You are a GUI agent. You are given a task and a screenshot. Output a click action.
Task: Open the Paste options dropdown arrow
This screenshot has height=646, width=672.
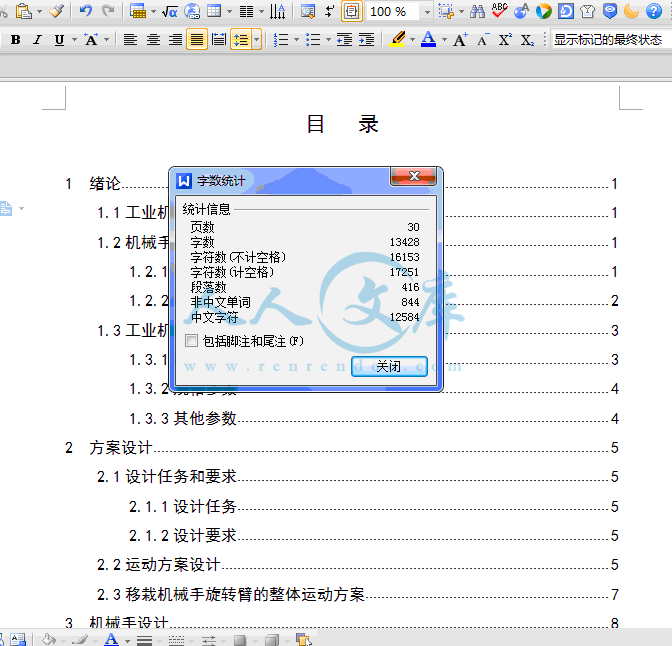[x=39, y=12]
